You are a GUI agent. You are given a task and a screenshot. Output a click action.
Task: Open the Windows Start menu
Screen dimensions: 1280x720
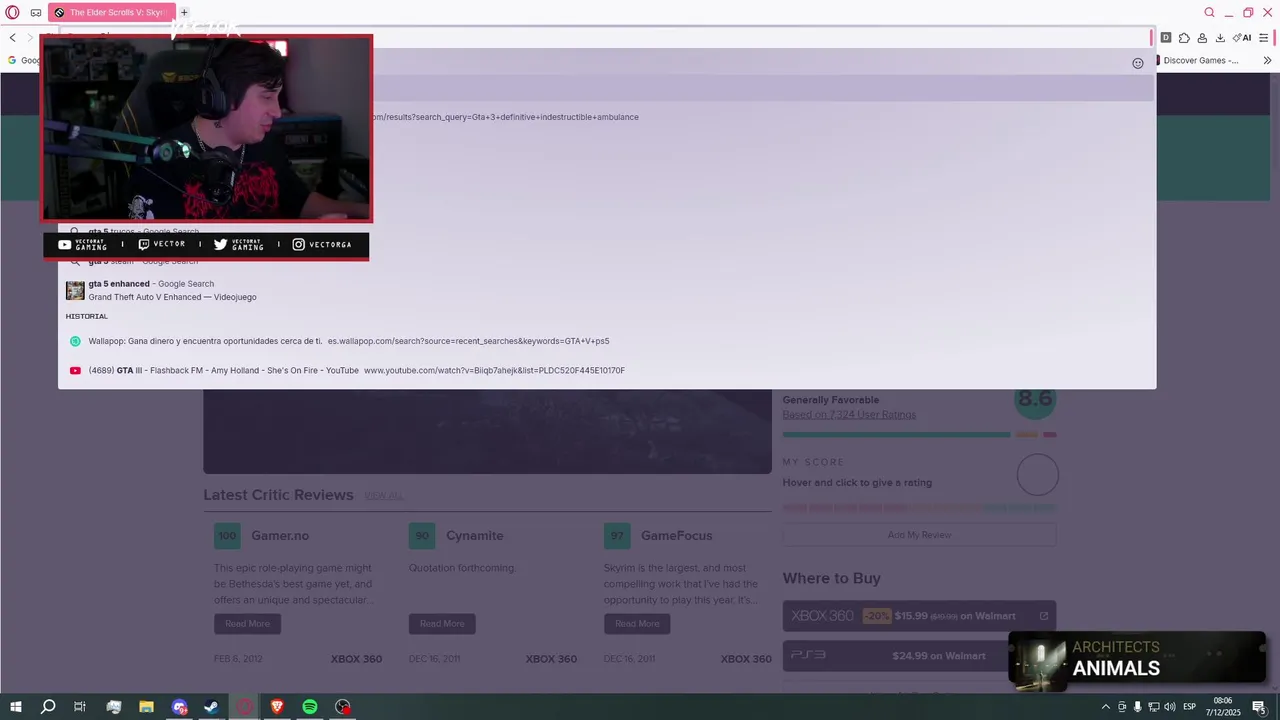[x=16, y=707]
